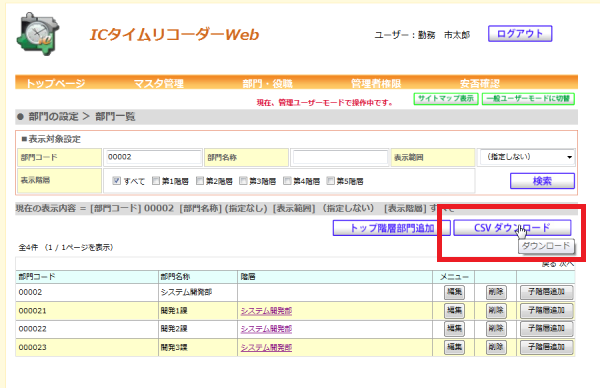Focus the 部門コード input field
This screenshot has width=600, height=388.
153,157
